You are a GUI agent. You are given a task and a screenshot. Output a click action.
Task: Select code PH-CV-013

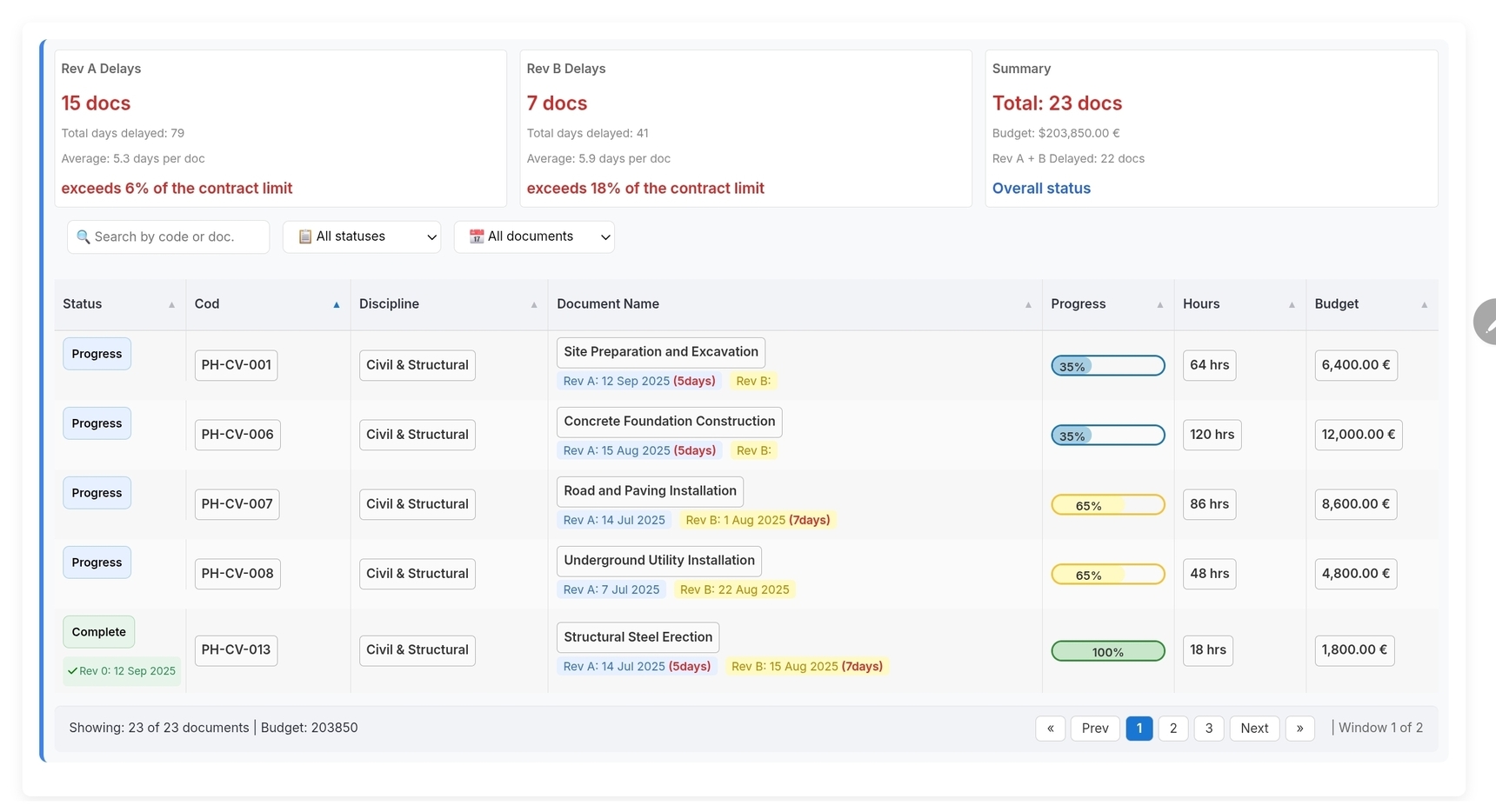237,650
